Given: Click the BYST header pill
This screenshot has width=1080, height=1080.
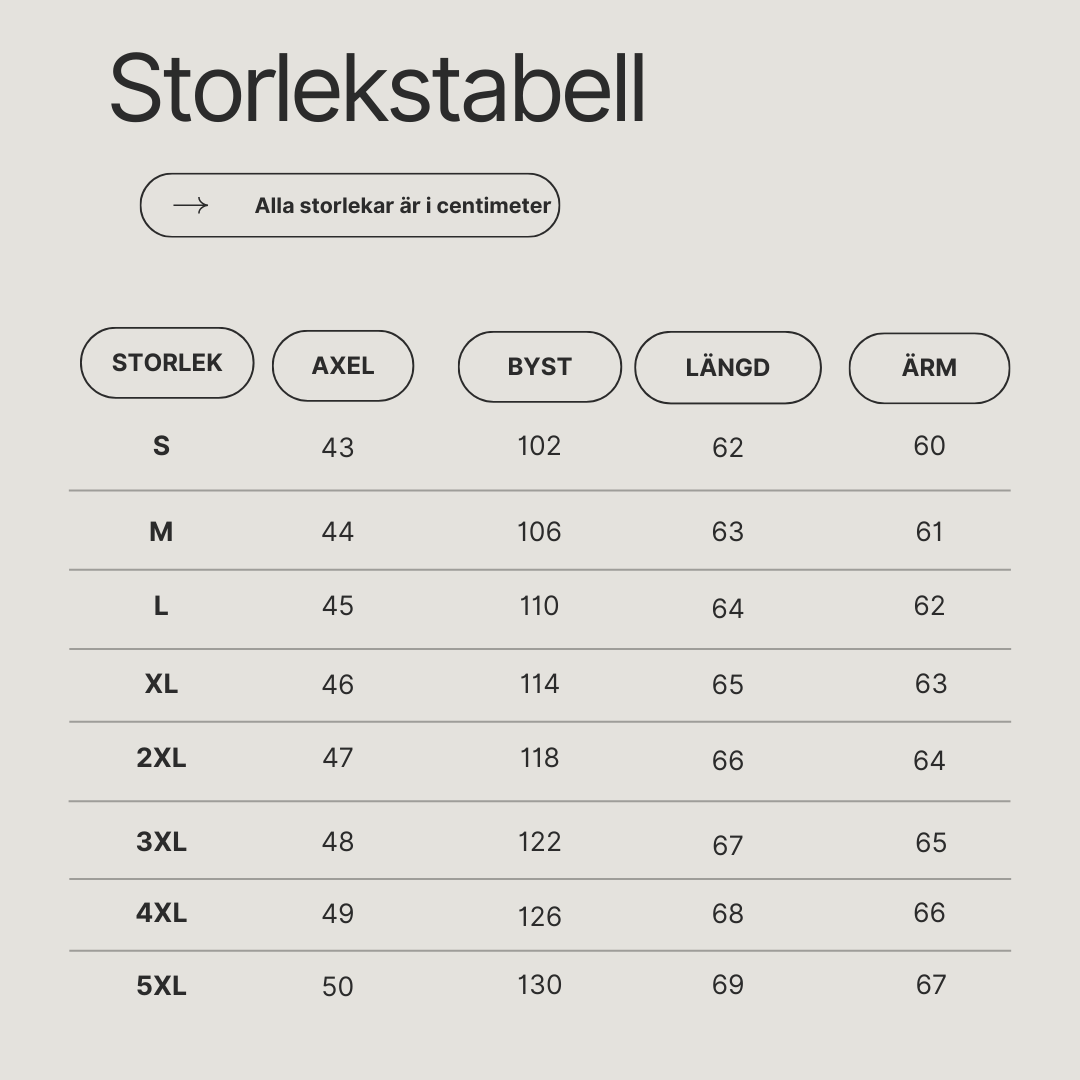Looking at the screenshot, I should pos(540,367).
